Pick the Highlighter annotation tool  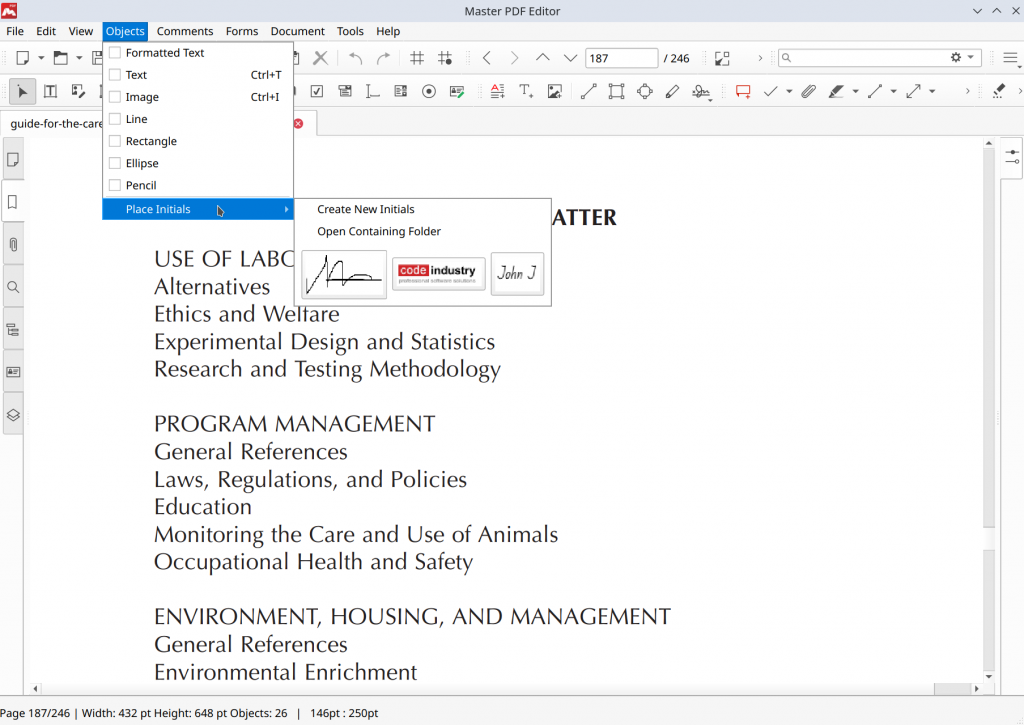pyautogui.click(x=838, y=91)
